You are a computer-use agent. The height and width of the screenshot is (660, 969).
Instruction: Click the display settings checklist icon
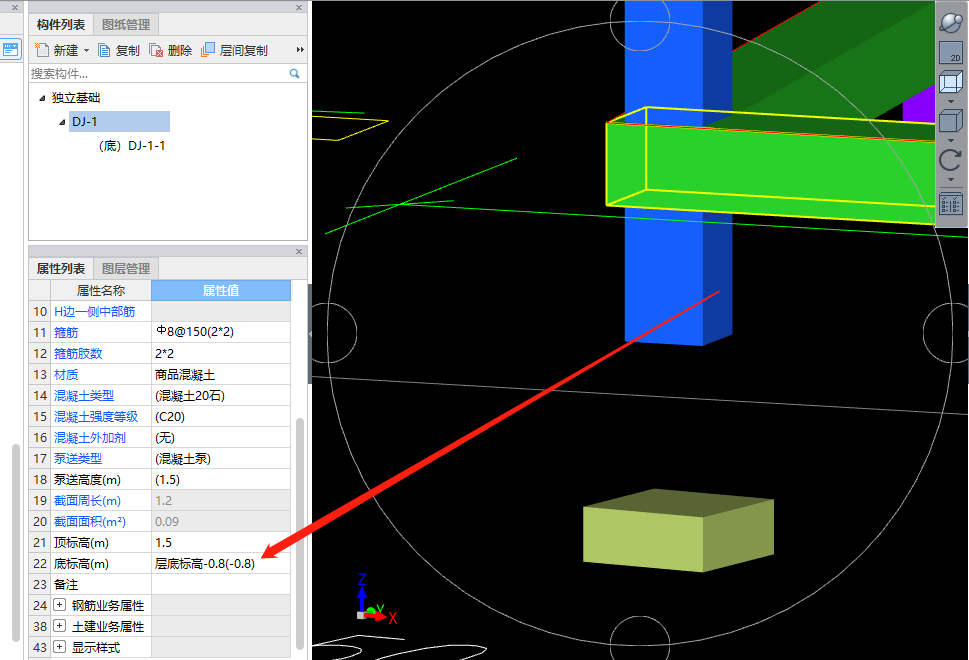[951, 204]
